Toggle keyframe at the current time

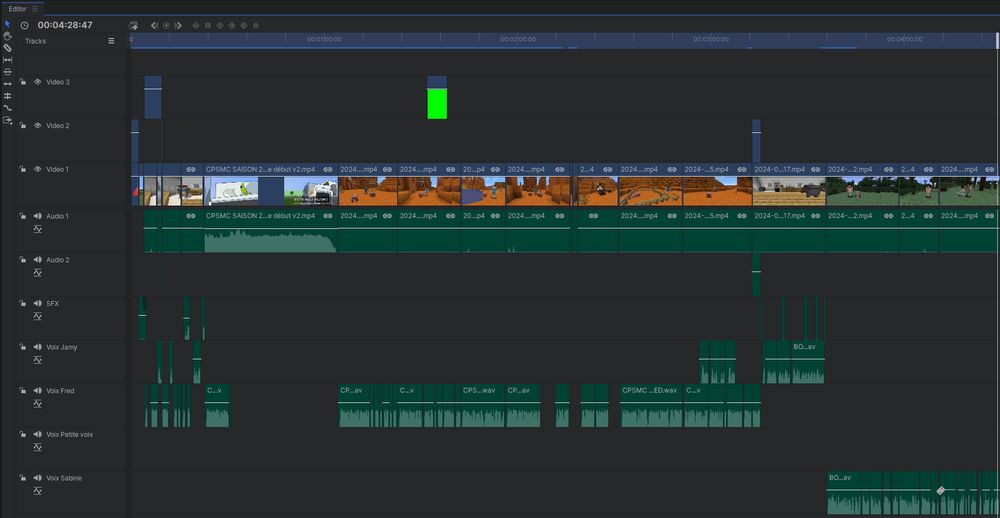coord(166,26)
